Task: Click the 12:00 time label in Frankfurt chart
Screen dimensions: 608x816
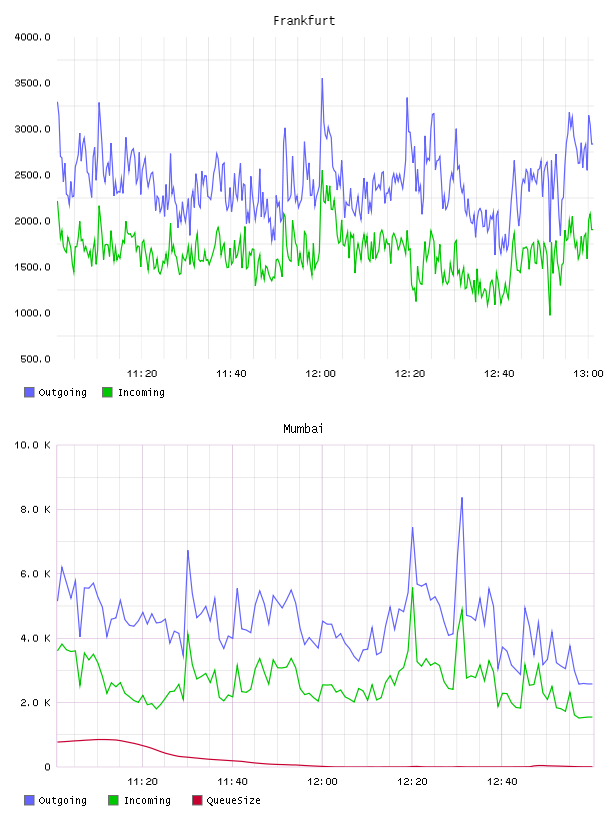Action: 320,374
